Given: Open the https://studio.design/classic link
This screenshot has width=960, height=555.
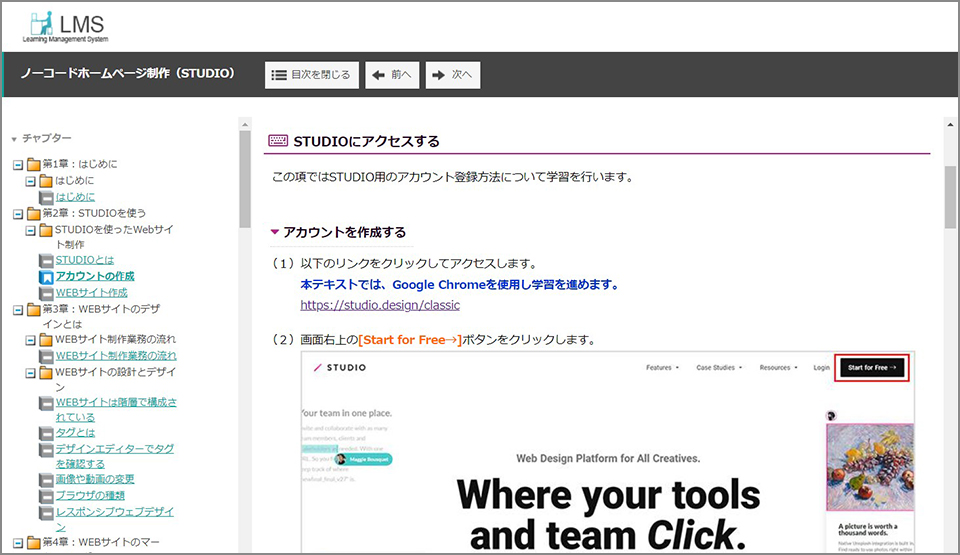Looking at the screenshot, I should click(x=380, y=304).
